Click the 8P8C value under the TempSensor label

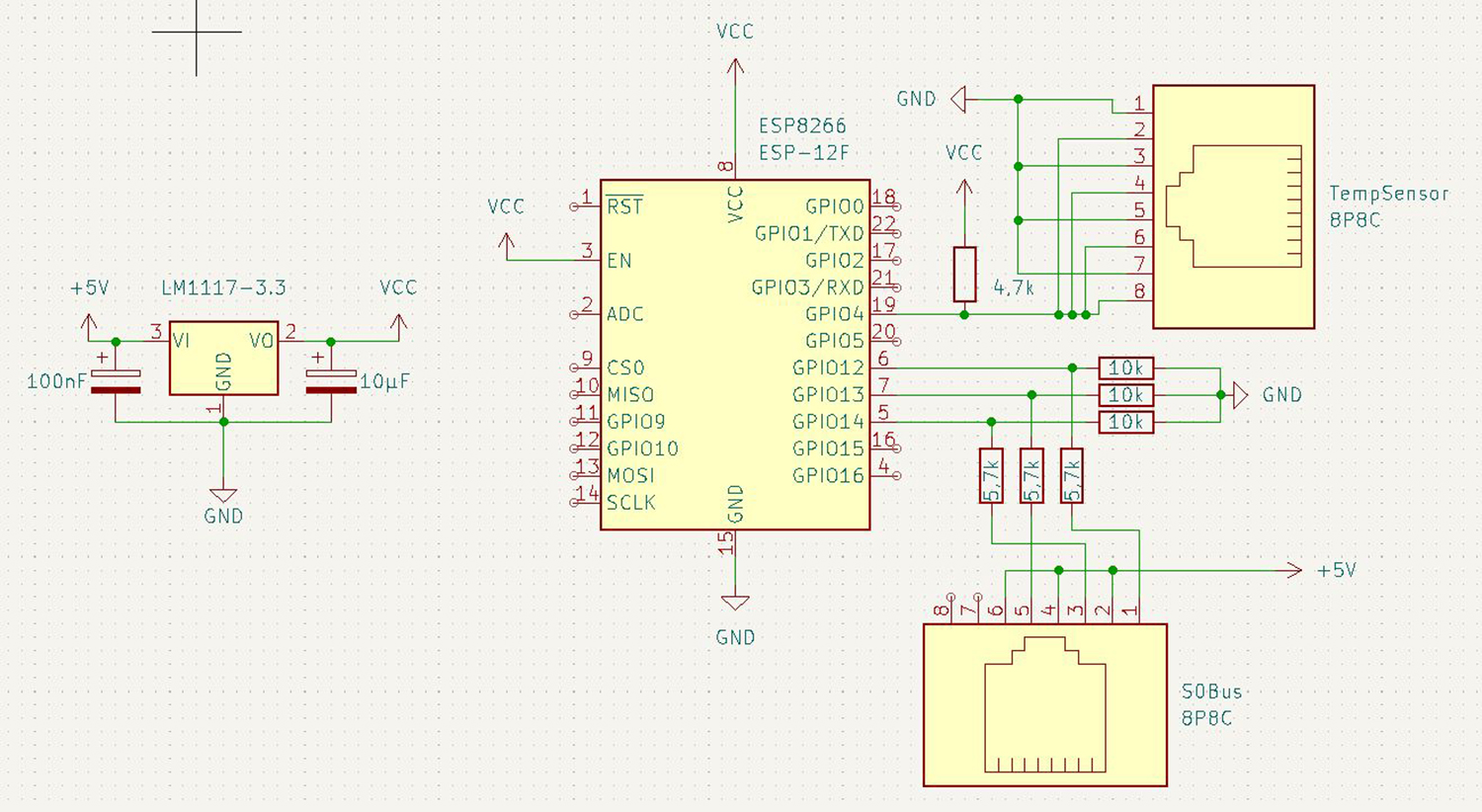coord(1355,220)
